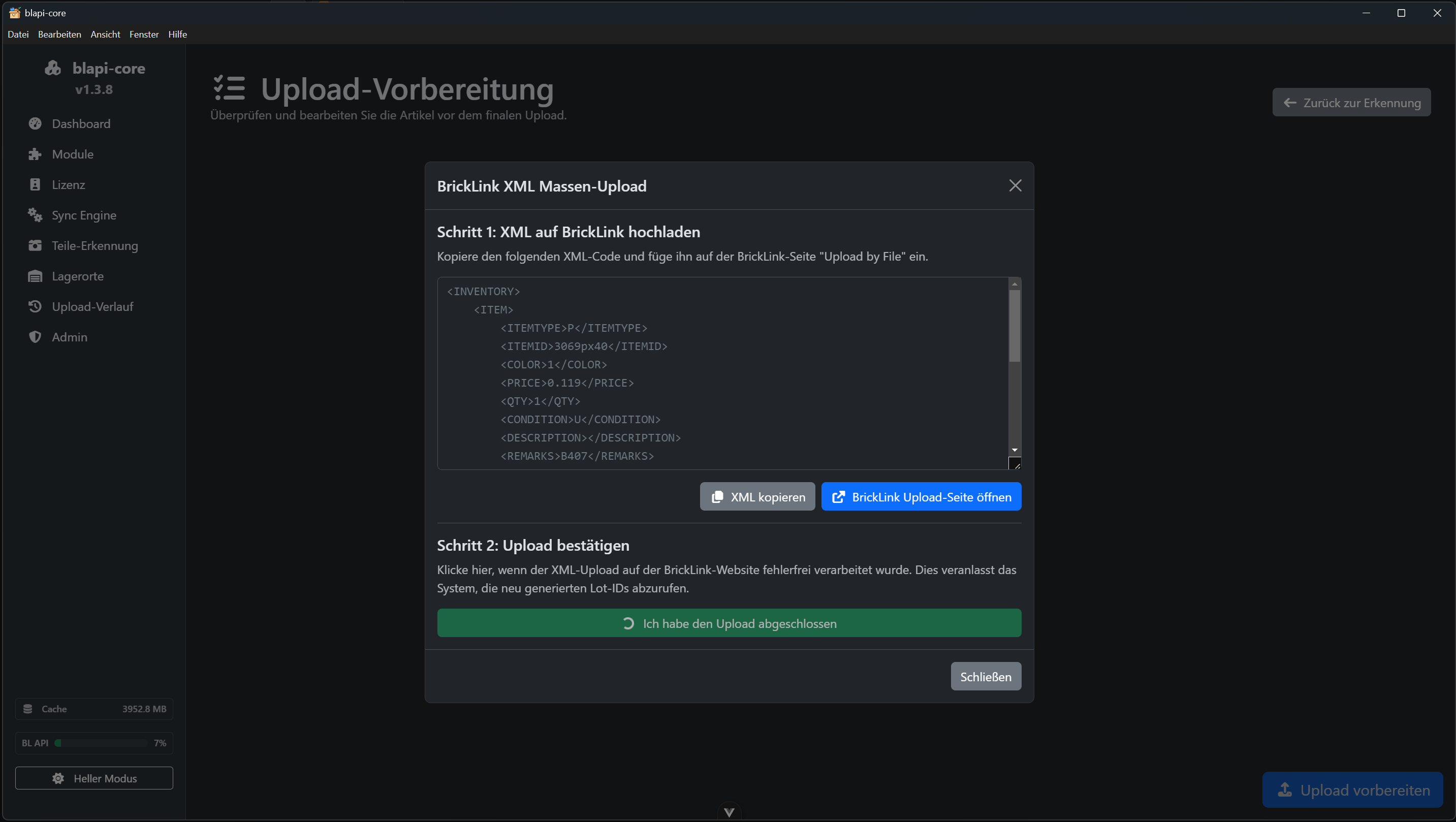Click the v1.3.8 version label

point(94,89)
